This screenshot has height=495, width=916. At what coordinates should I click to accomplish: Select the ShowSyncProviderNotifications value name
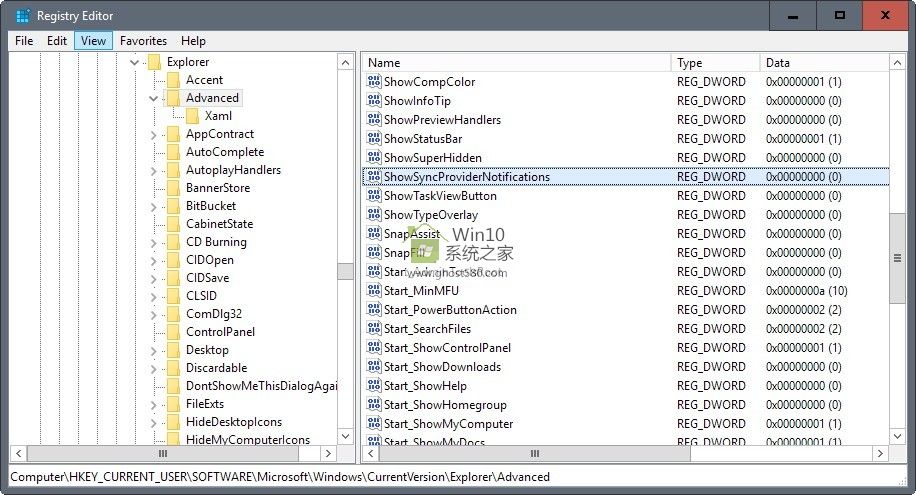point(467,176)
